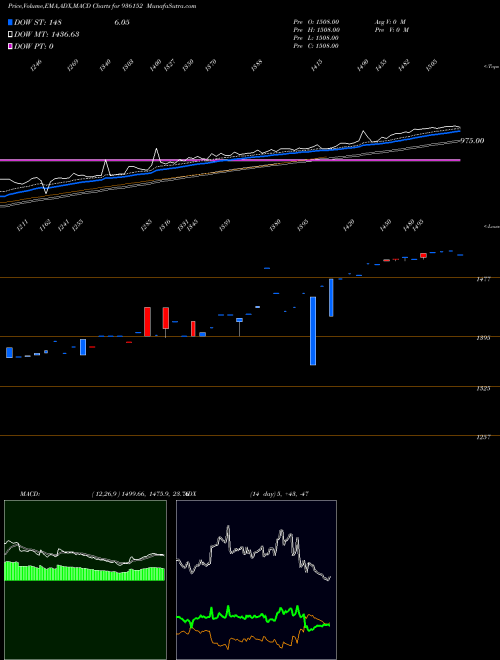
Task: Click the 'Pre L: 1508.00' low value
Action: click(316, 38)
